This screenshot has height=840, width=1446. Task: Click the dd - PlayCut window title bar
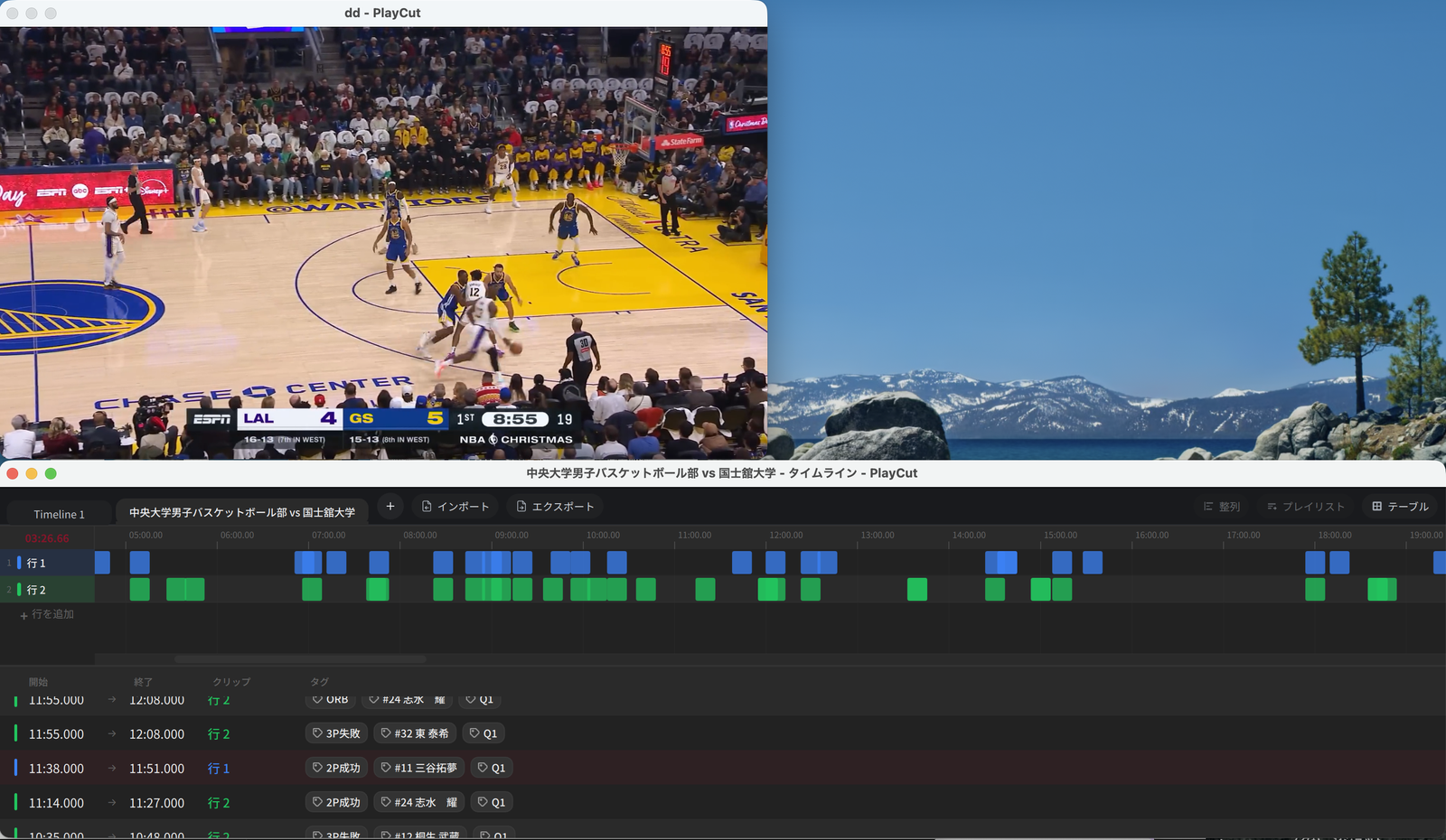(383, 13)
